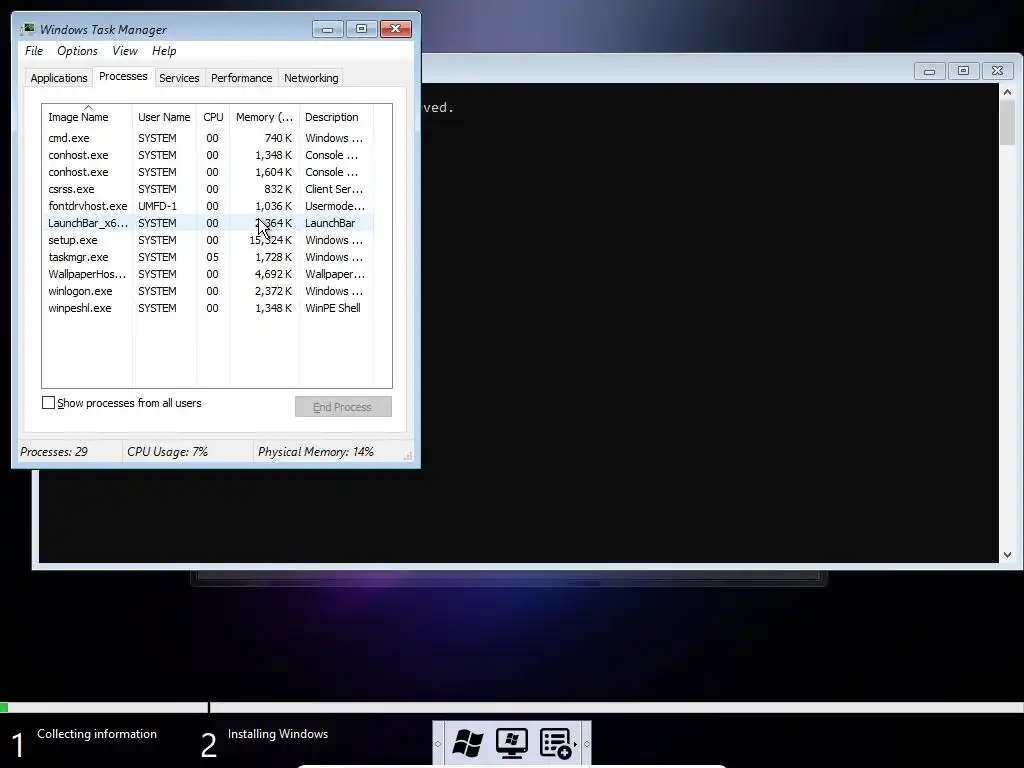Click the conhost.exe row with 1,604 K
The width and height of the screenshot is (1024, 768).
(x=208, y=172)
